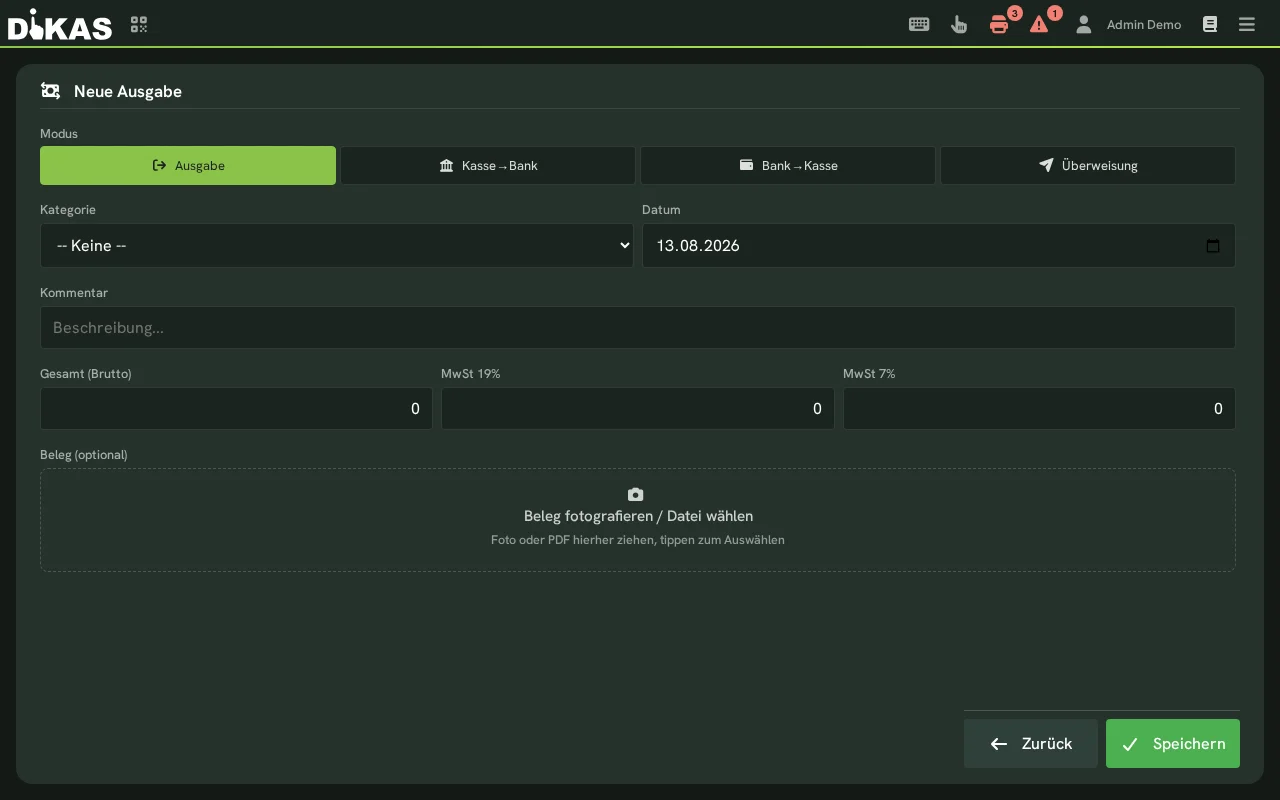This screenshot has height=800, width=1280.
Task: Open the warning alerts icon
Action: tap(1039, 24)
